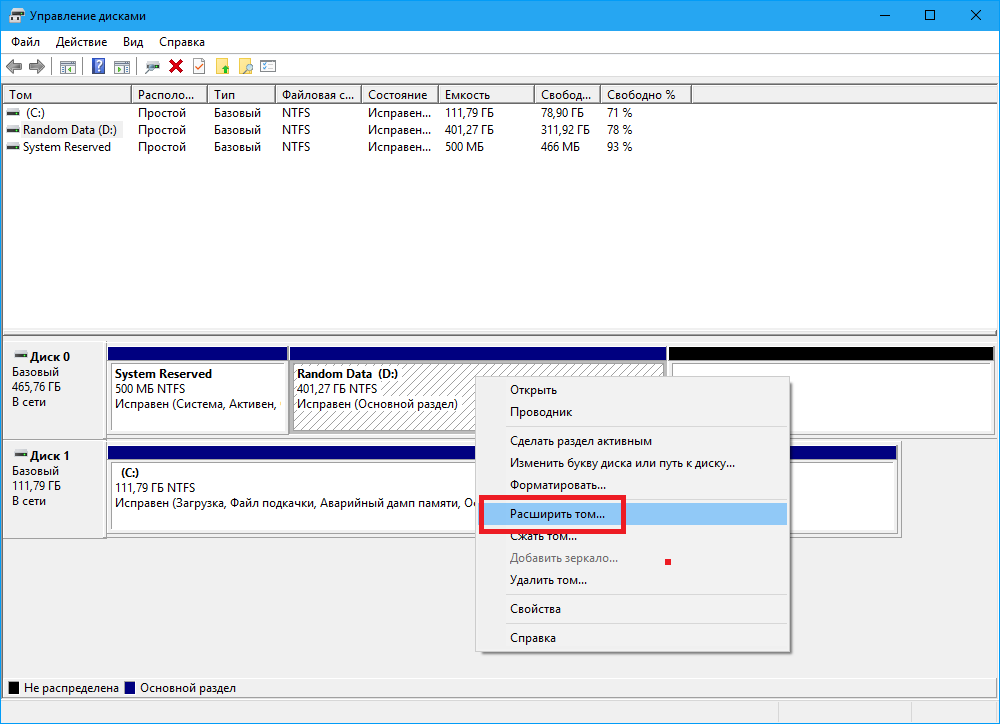Image resolution: width=1000 pixels, height=724 pixels.
Task: Click the Disk Management title bar icon
Action: click(x=17, y=15)
